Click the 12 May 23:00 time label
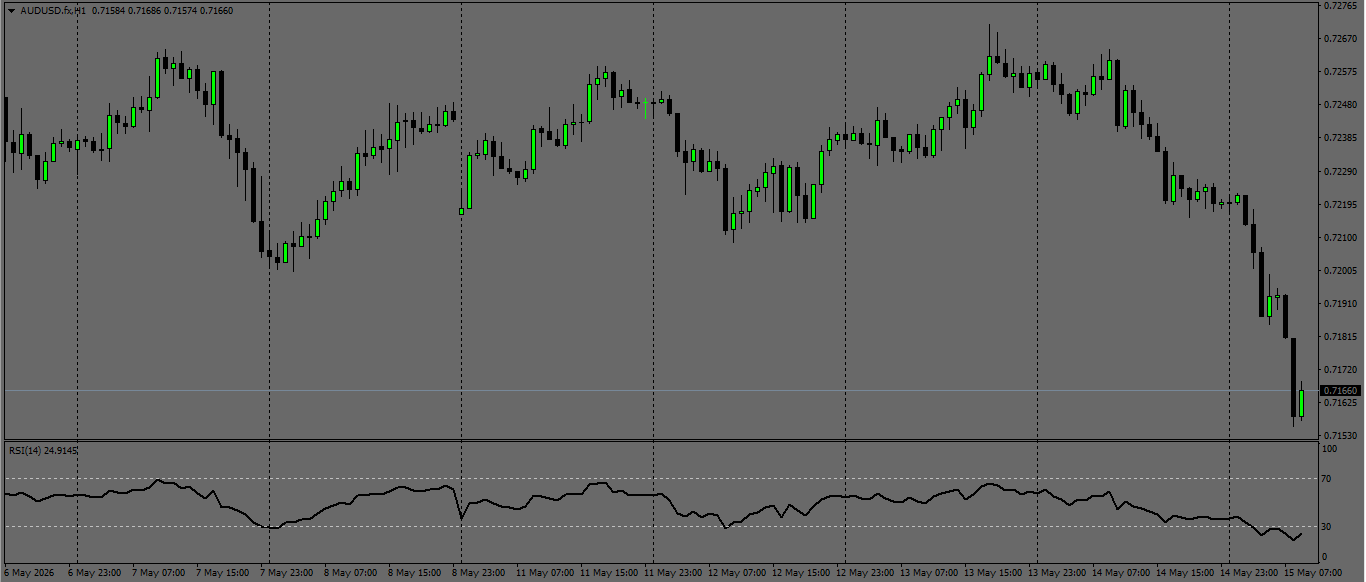Image resolution: width=1366 pixels, height=582 pixels. (x=864, y=573)
